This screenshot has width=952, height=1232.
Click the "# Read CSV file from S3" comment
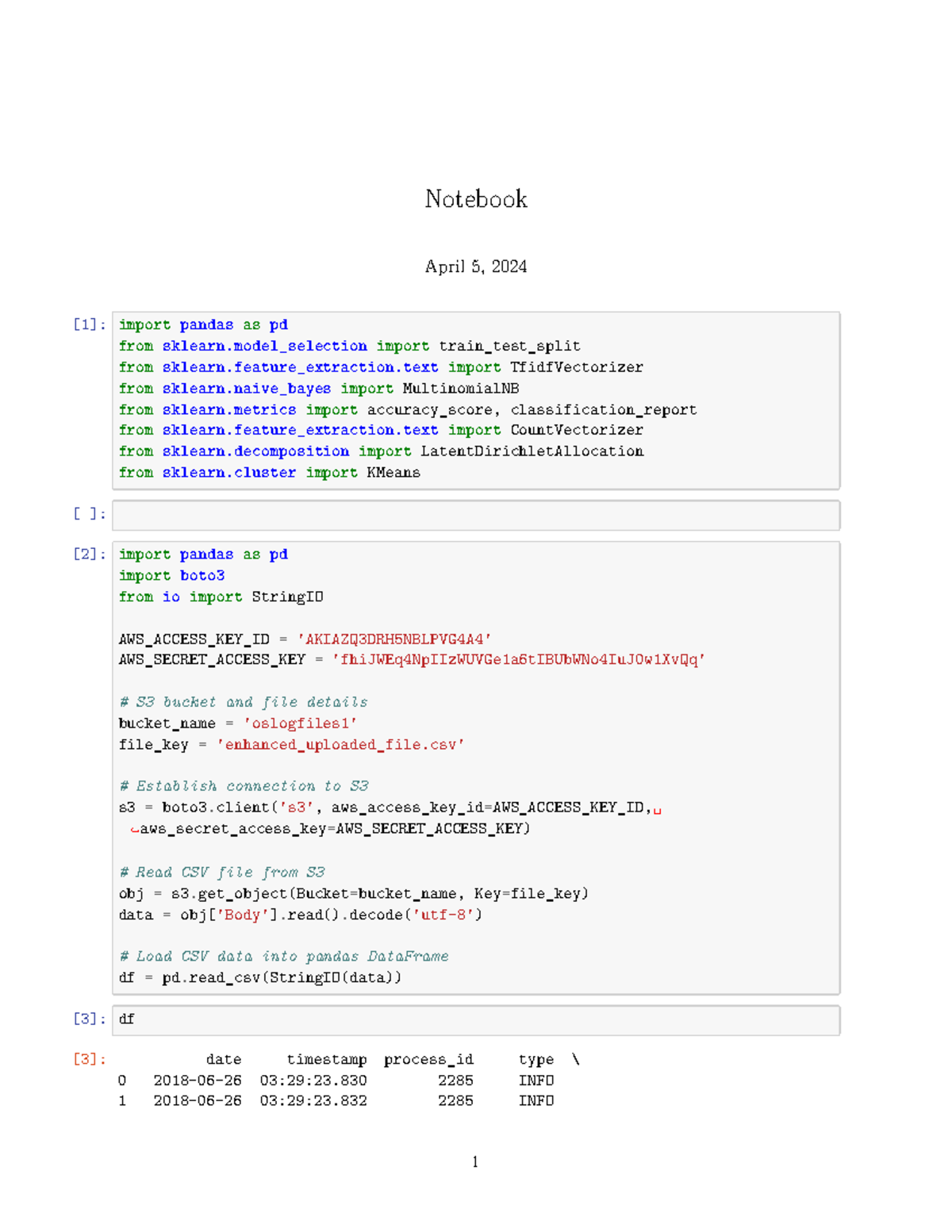222,871
